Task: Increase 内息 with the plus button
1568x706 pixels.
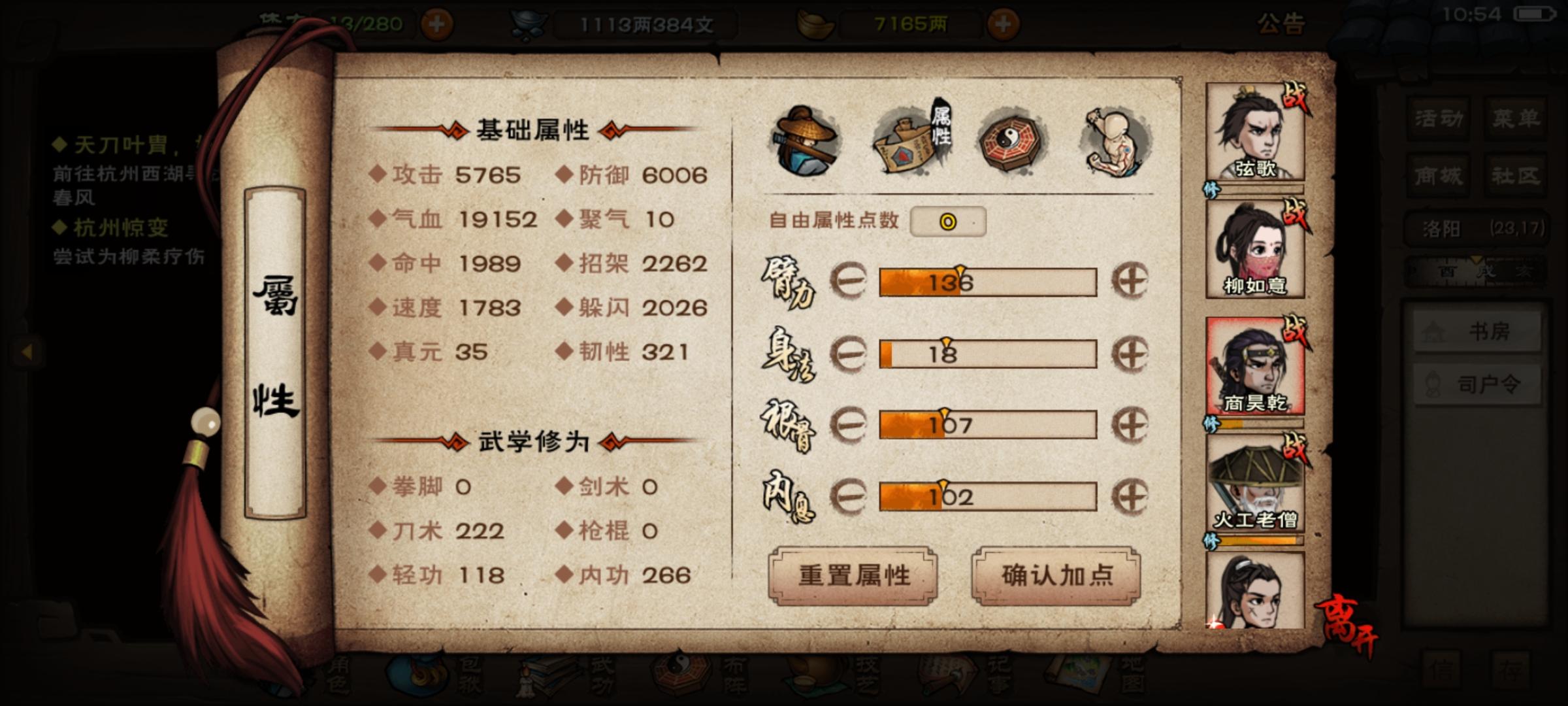Action: coord(1130,497)
